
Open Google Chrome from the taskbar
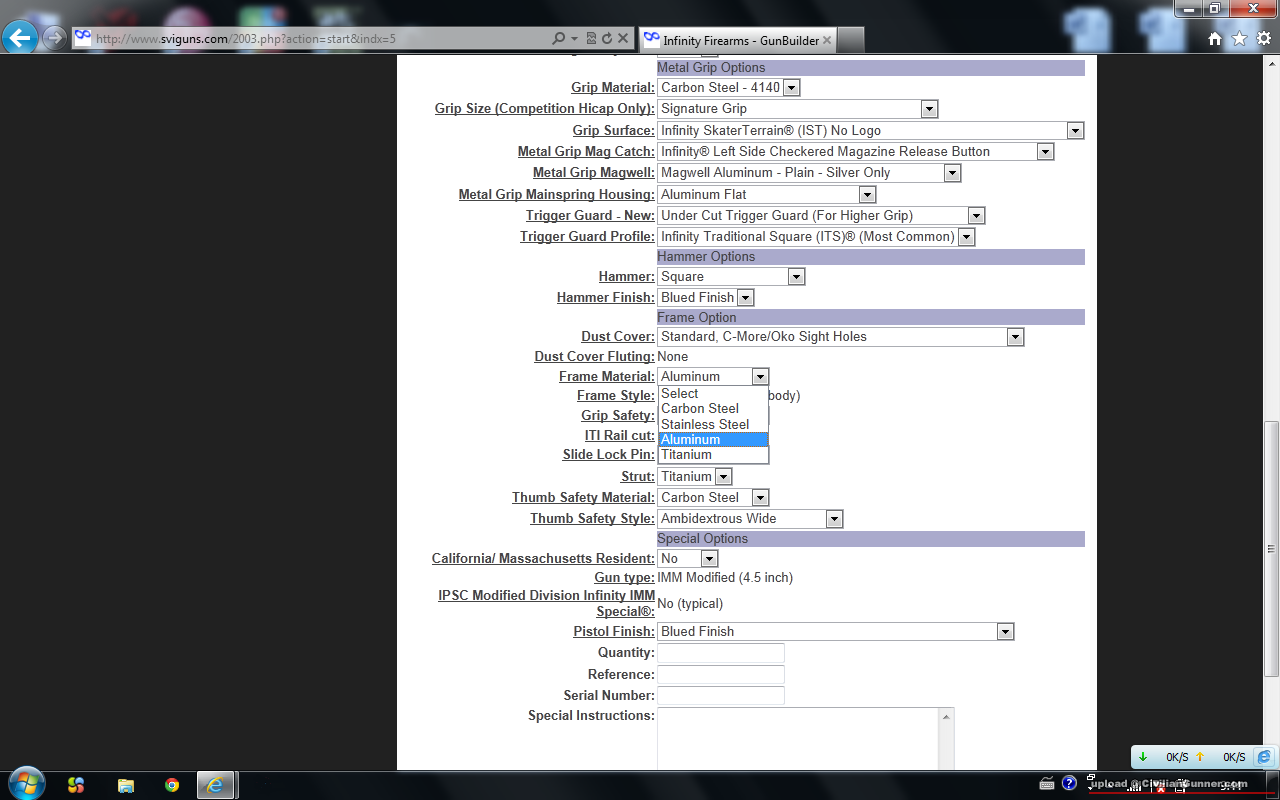[172, 785]
